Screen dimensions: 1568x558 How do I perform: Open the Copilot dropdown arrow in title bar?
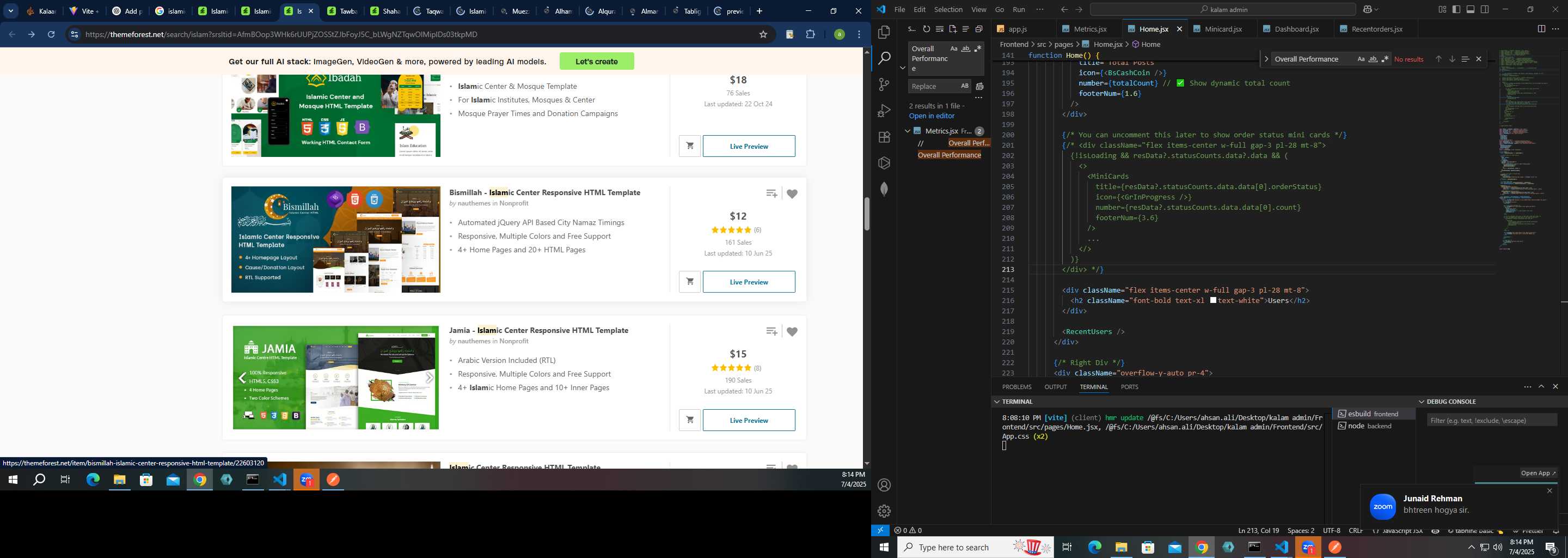[x=1377, y=10]
